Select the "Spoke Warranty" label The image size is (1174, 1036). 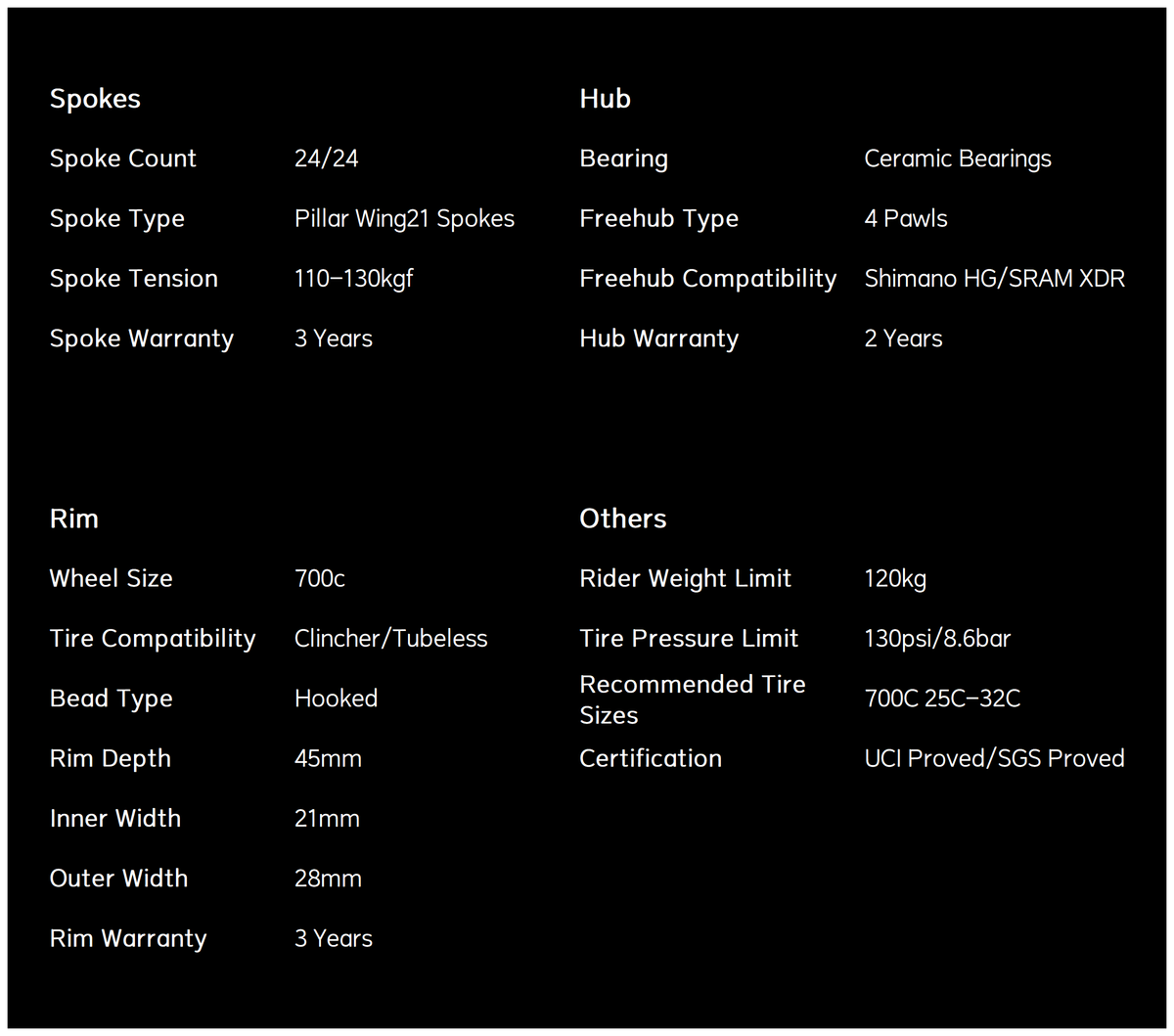[142, 338]
